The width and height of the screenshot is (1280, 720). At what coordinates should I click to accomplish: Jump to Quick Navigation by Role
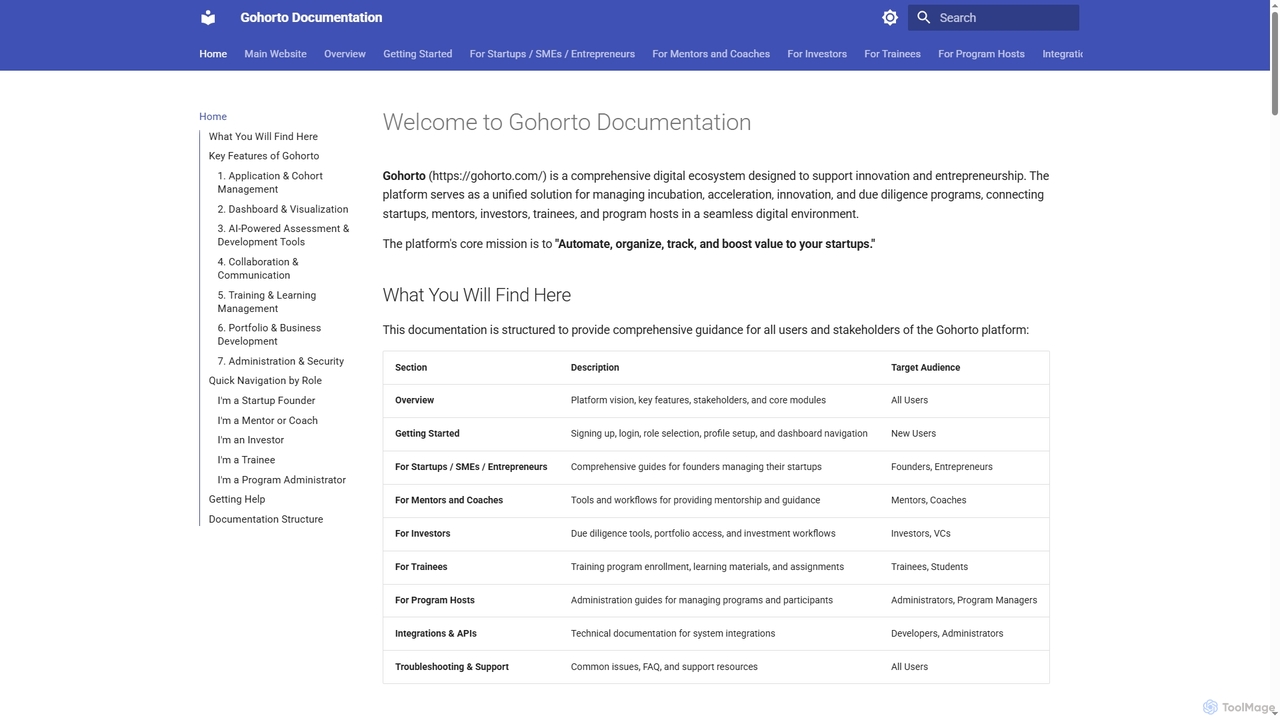click(x=265, y=381)
